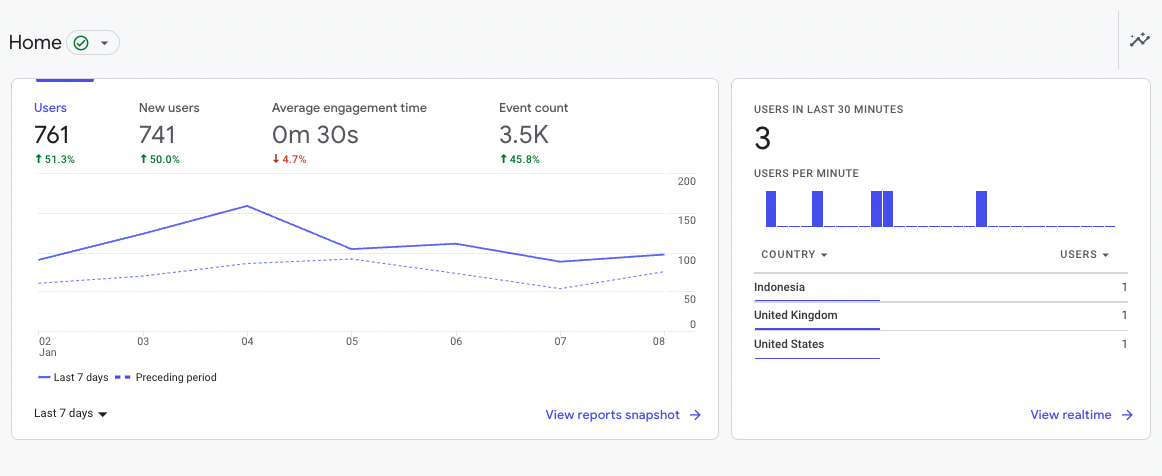Click the Insights sparkle icon
Image resolution: width=1162 pixels, height=476 pixels.
coord(1139,40)
